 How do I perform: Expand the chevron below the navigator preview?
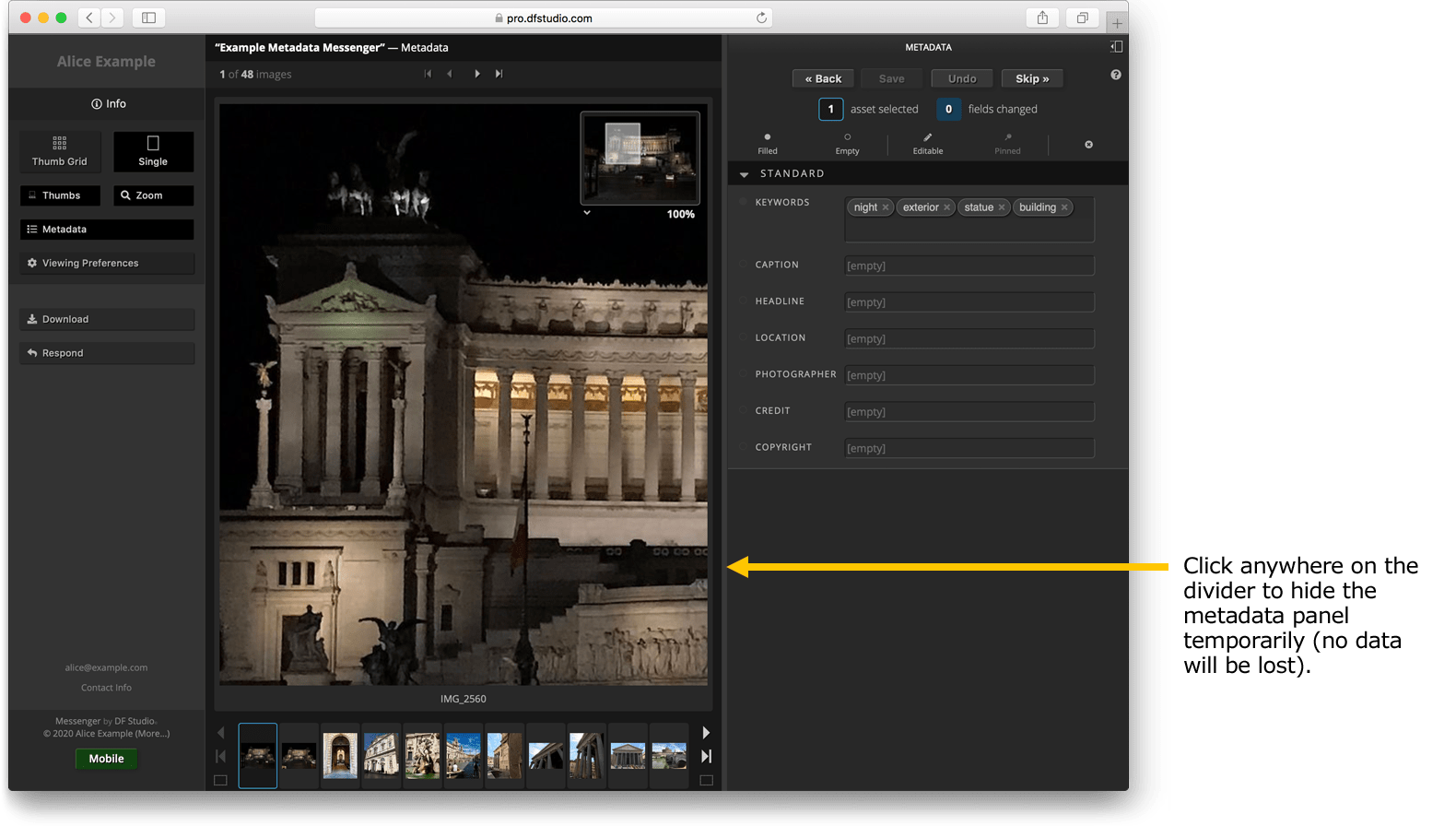tap(587, 213)
